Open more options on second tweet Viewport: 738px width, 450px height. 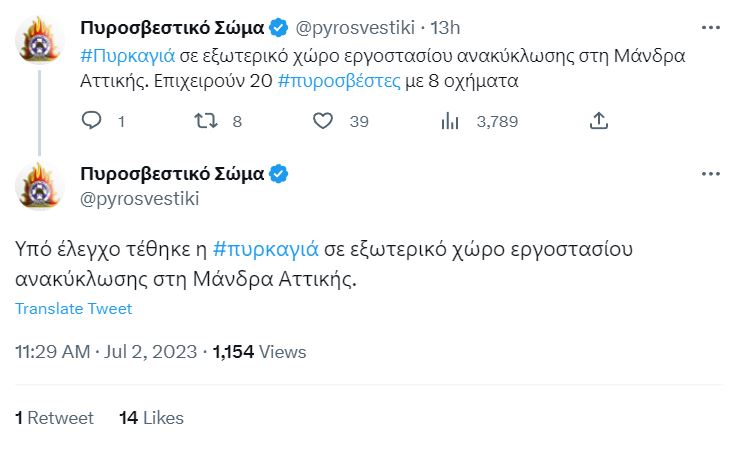coord(710,174)
